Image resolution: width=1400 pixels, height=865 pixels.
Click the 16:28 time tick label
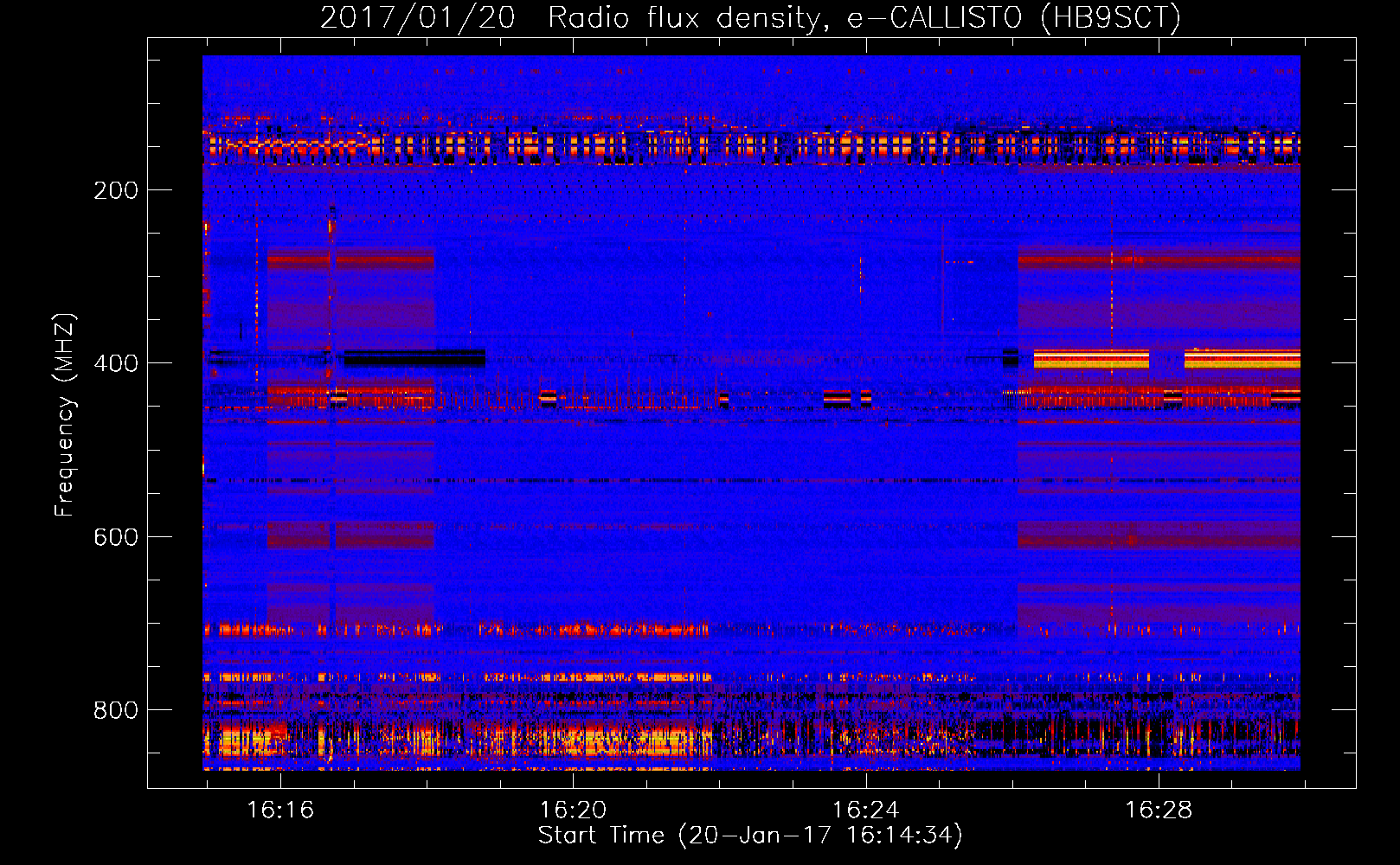(1158, 811)
